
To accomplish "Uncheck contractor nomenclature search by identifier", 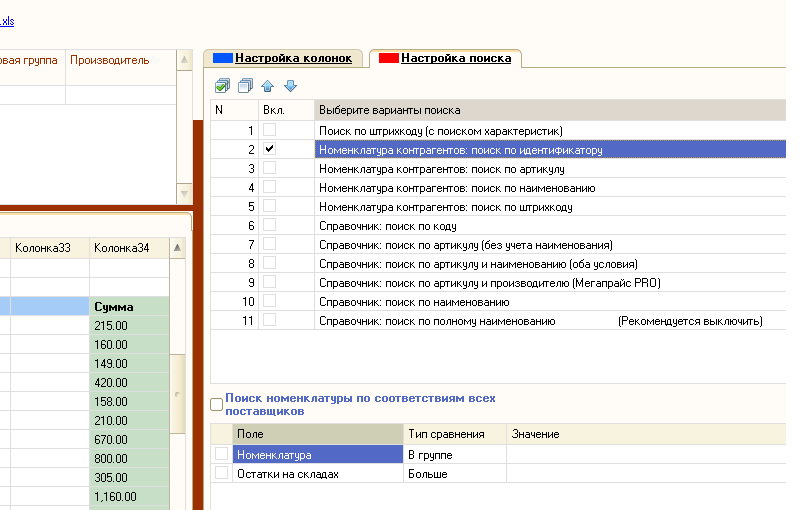I will 270,150.
